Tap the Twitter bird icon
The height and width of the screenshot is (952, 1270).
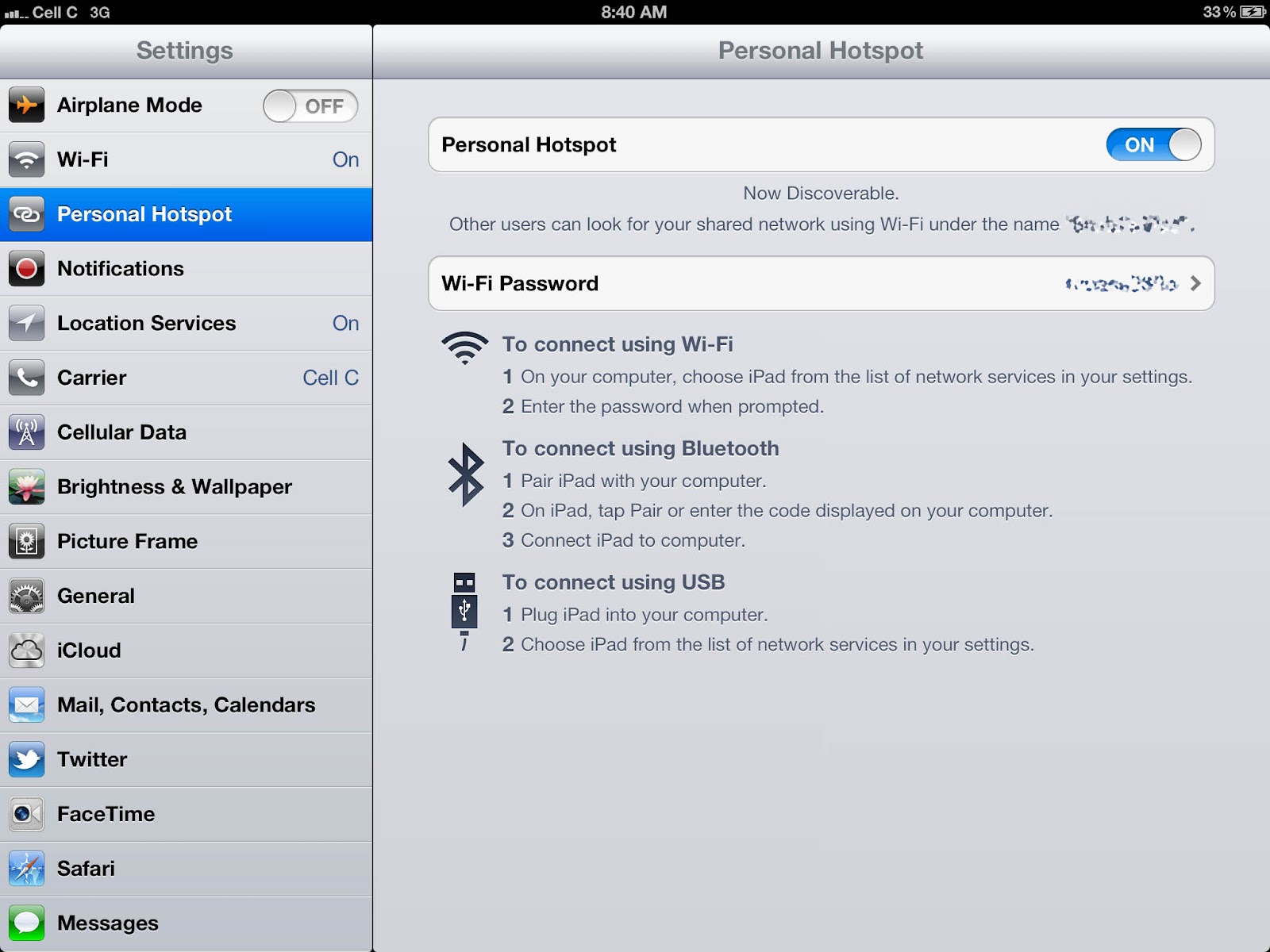(x=26, y=759)
